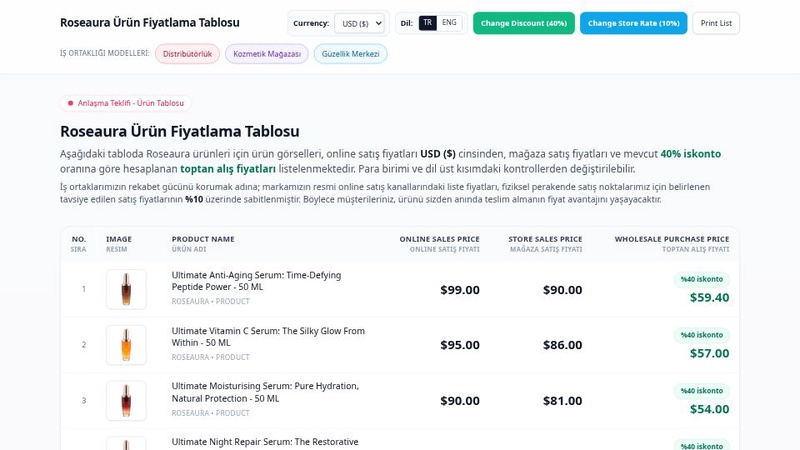Click the %40 iskonto badge above $54.00
The height and width of the screenshot is (450, 800).
(x=702, y=390)
